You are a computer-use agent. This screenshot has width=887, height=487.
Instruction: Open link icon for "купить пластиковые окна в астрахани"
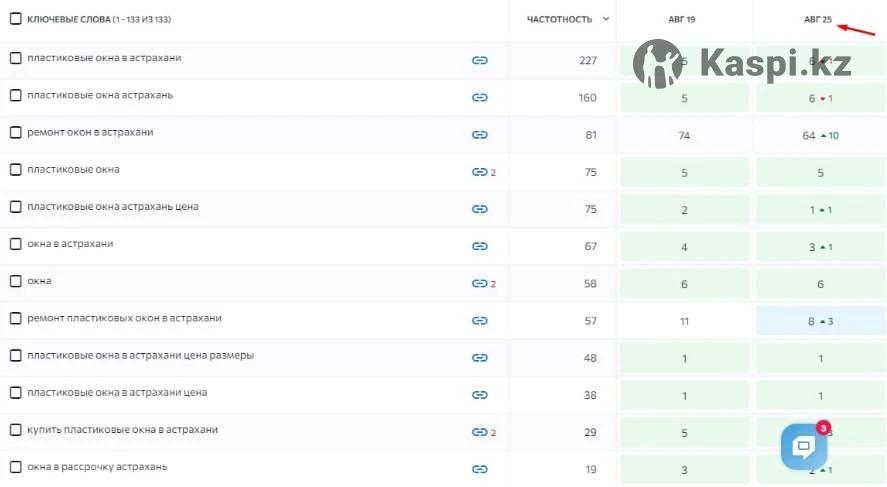tap(479, 432)
